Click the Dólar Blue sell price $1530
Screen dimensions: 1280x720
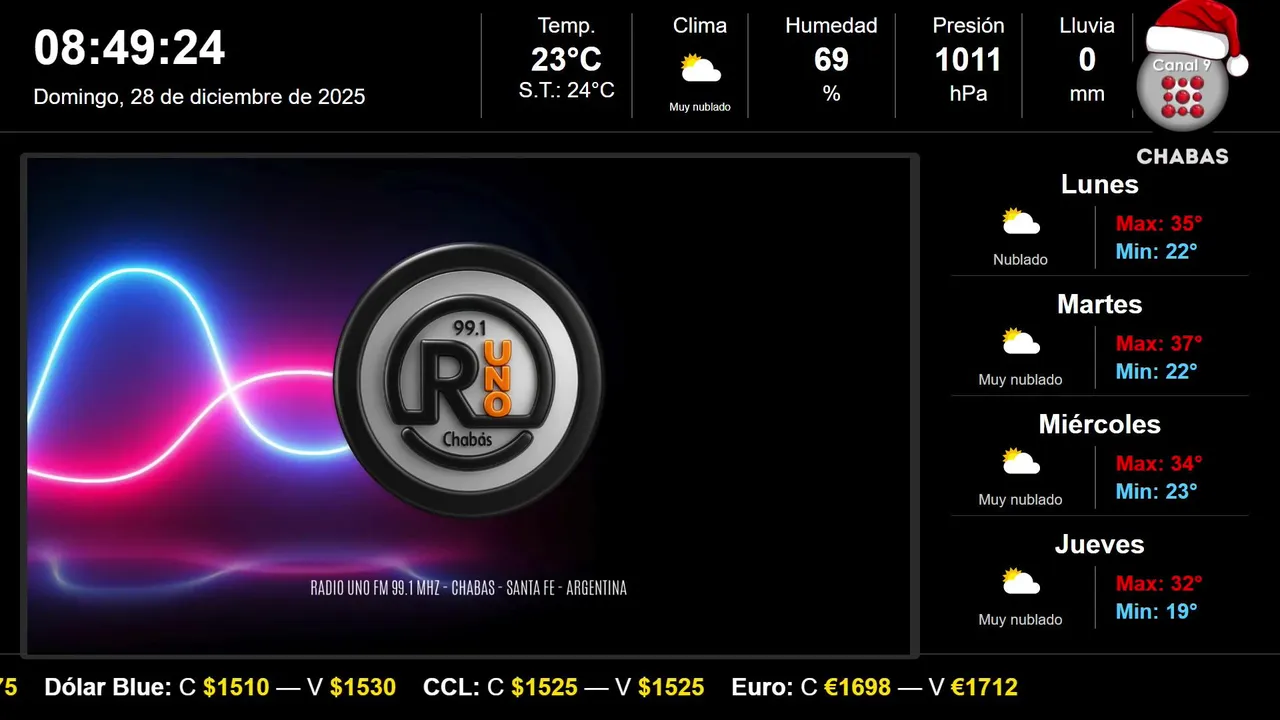tap(363, 688)
